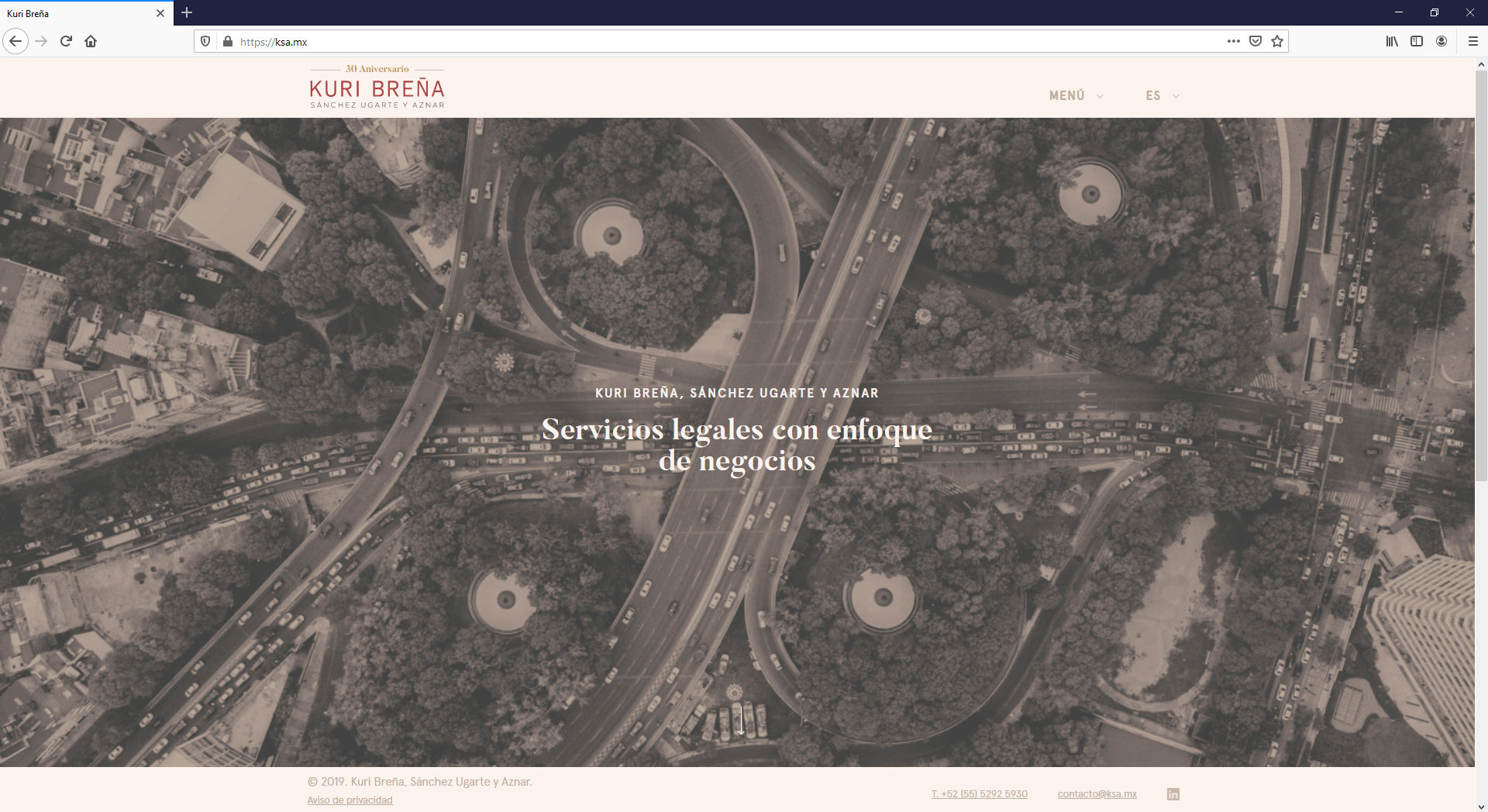Click the browser back arrow button
The width and height of the screenshot is (1488, 812).
coord(15,42)
